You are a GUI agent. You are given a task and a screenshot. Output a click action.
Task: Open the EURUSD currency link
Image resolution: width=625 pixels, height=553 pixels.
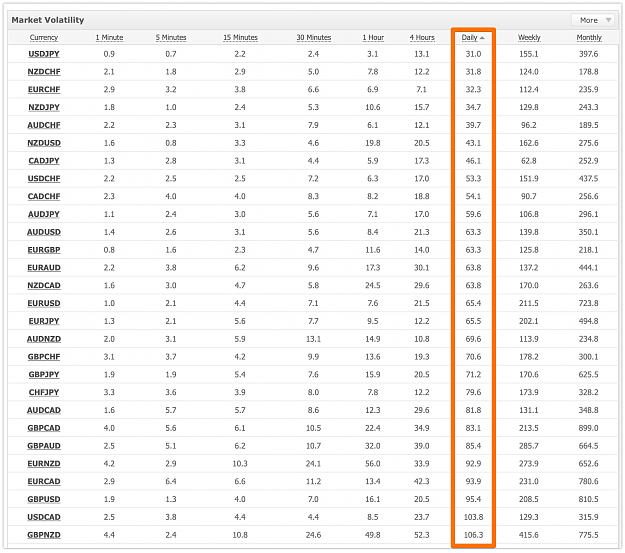44,303
